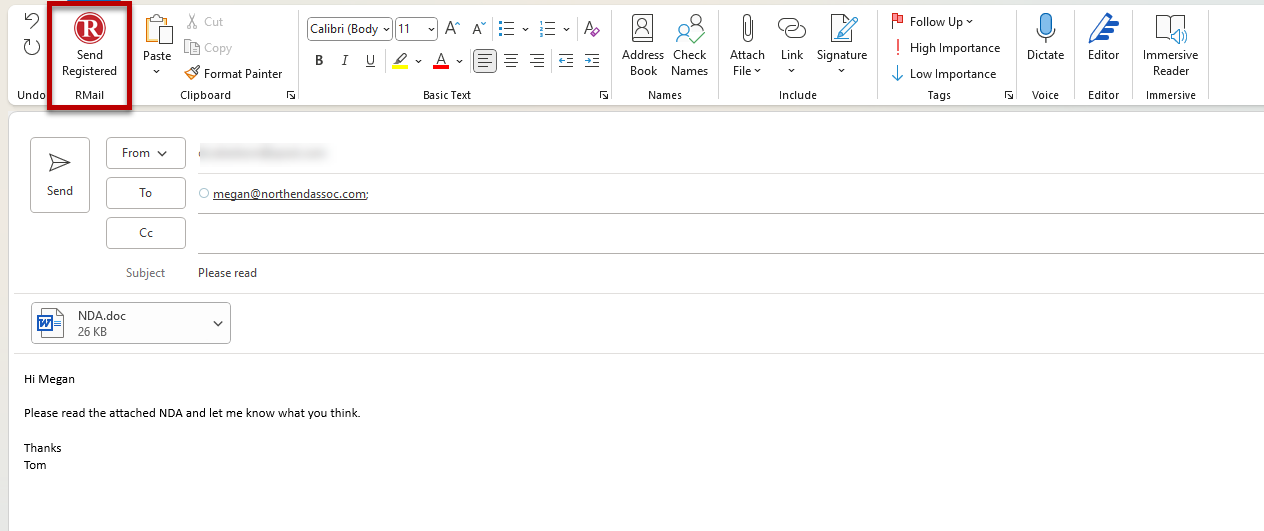
Task: Click the NDA.doc attachment
Action: [131, 323]
